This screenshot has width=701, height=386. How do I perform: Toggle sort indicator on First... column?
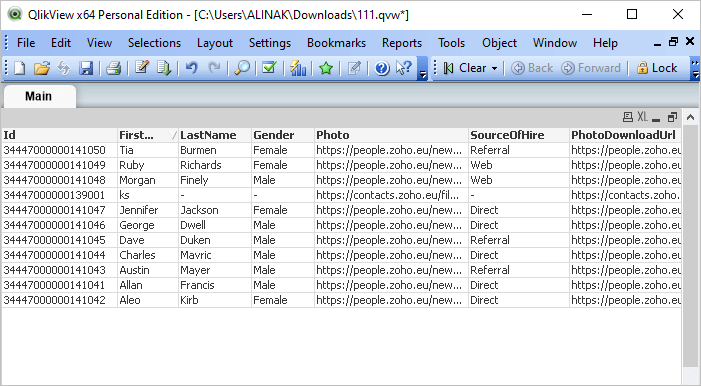tap(174, 135)
